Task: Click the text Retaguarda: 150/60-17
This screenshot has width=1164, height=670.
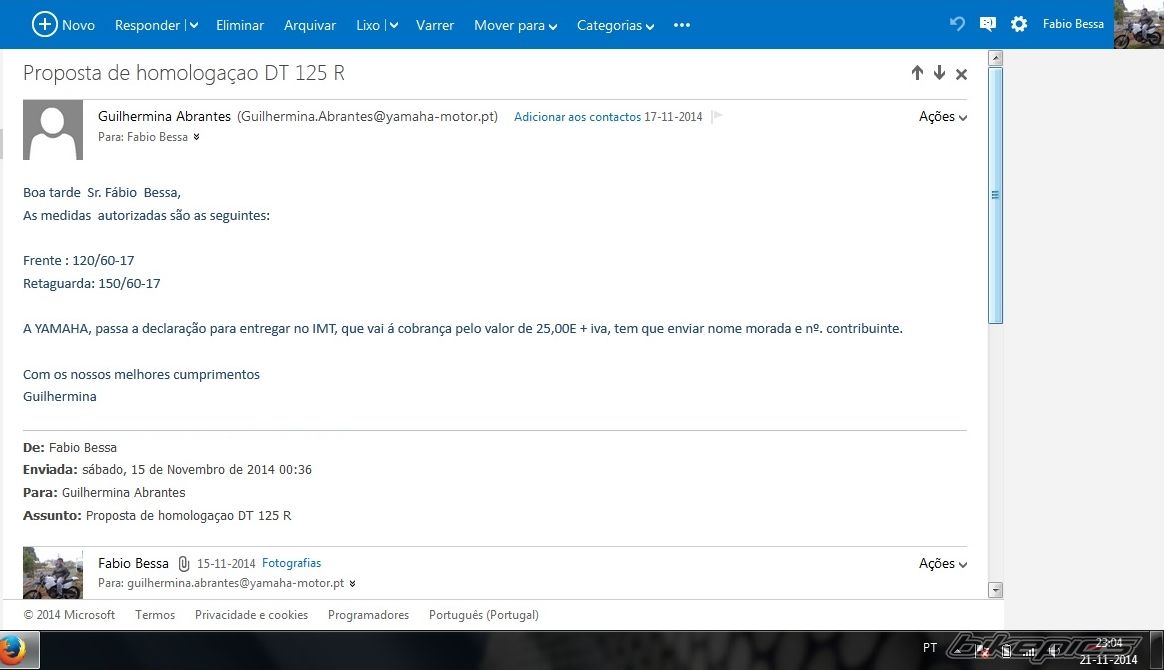Action: 91,283
